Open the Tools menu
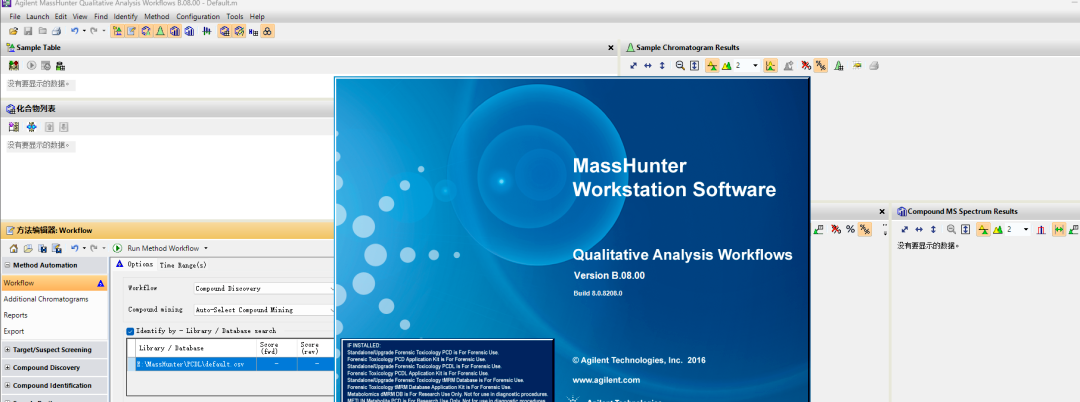The height and width of the screenshot is (402, 1080). (235, 16)
